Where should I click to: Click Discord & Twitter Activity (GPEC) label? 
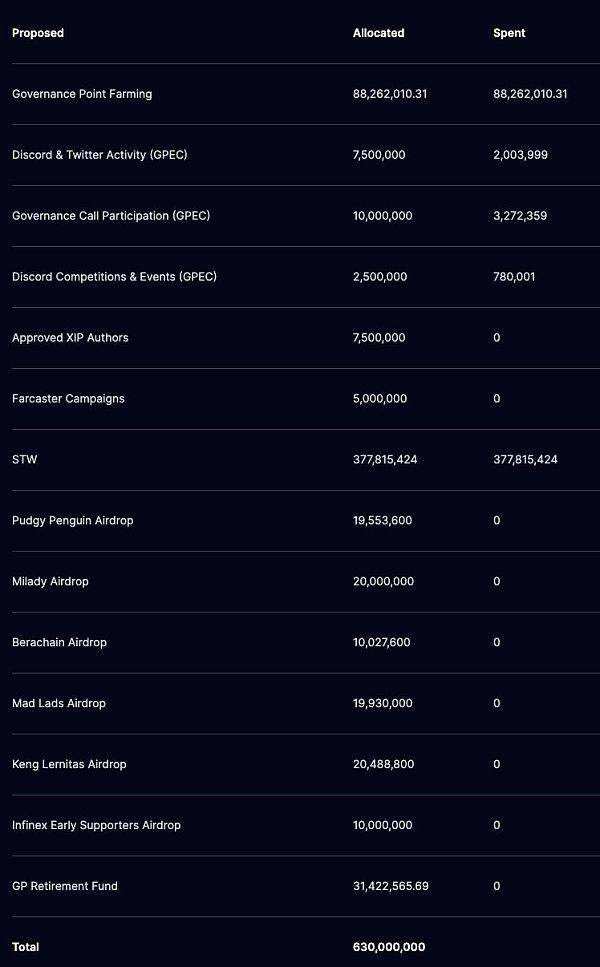(99, 155)
